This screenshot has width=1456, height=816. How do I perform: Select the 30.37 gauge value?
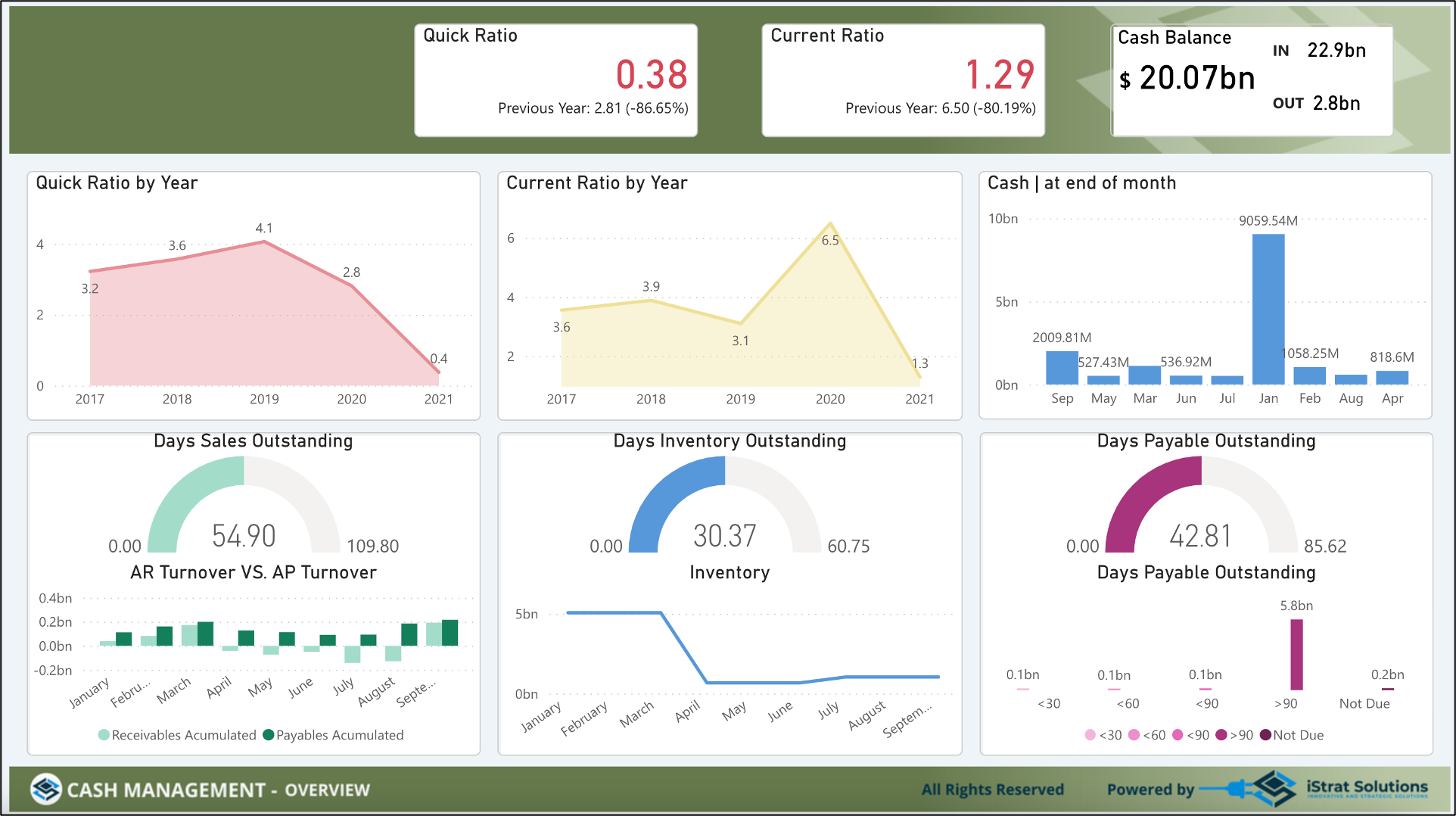click(725, 536)
